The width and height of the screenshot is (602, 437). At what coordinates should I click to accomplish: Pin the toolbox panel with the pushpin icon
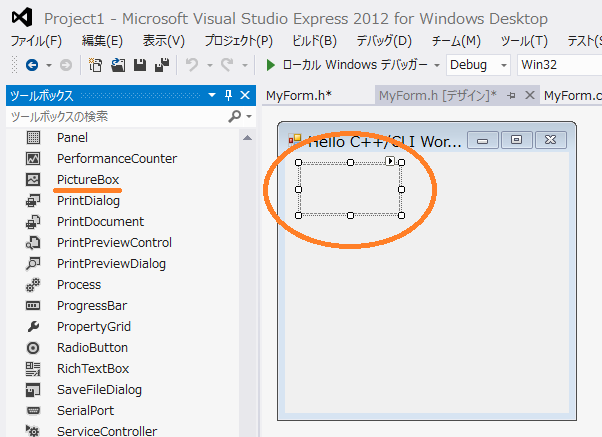point(228,95)
